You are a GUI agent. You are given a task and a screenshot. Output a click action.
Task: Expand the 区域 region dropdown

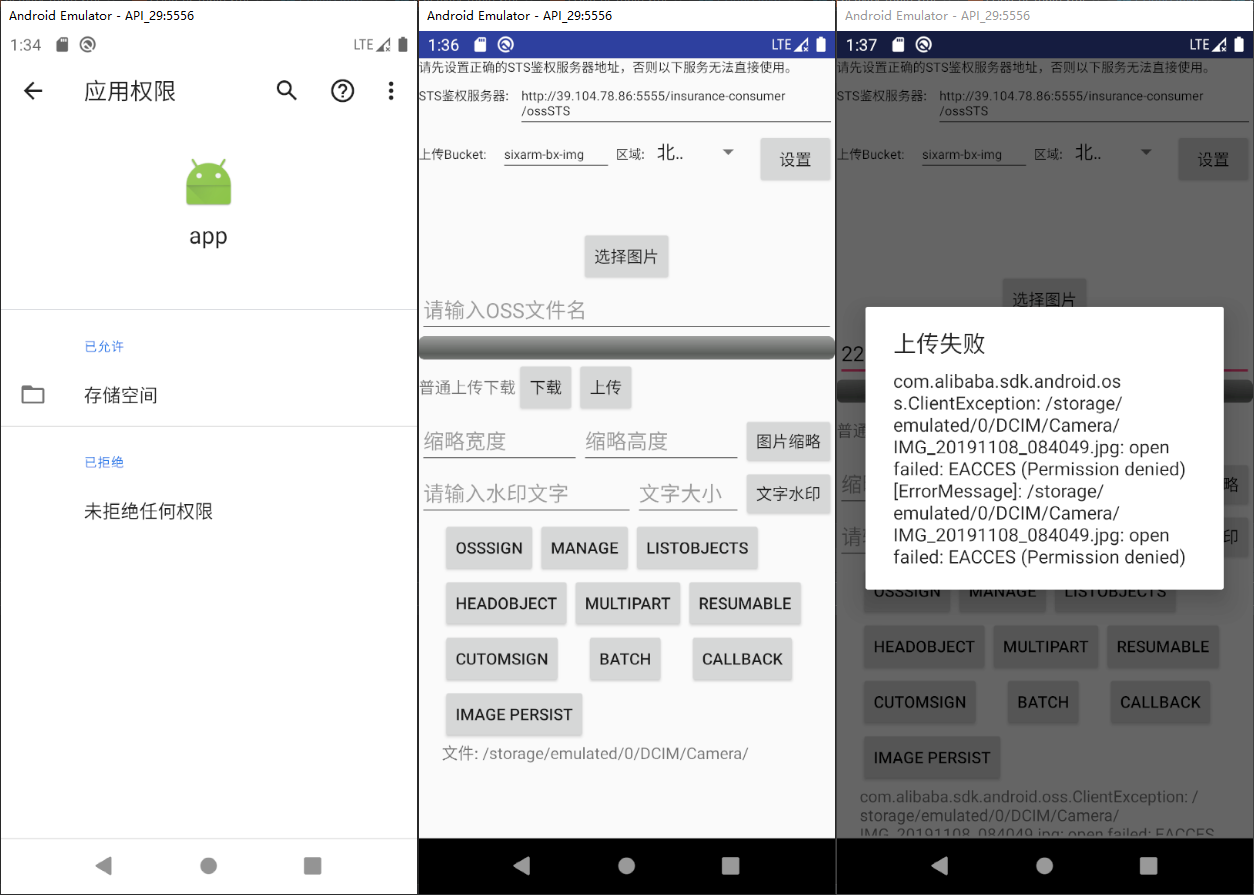pyautogui.click(x=728, y=151)
